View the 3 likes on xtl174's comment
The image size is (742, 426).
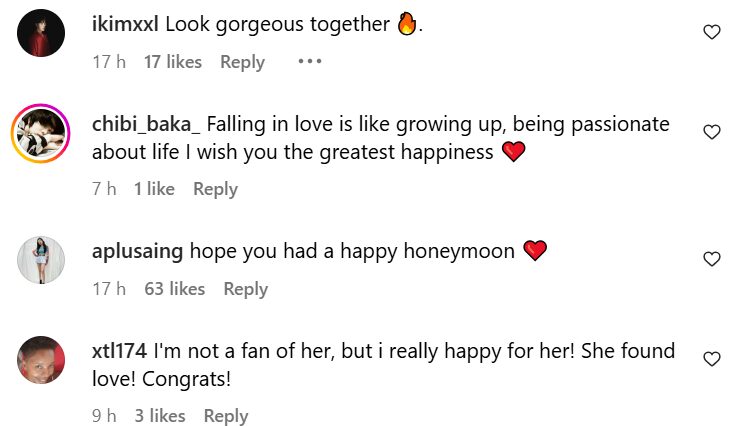160,416
